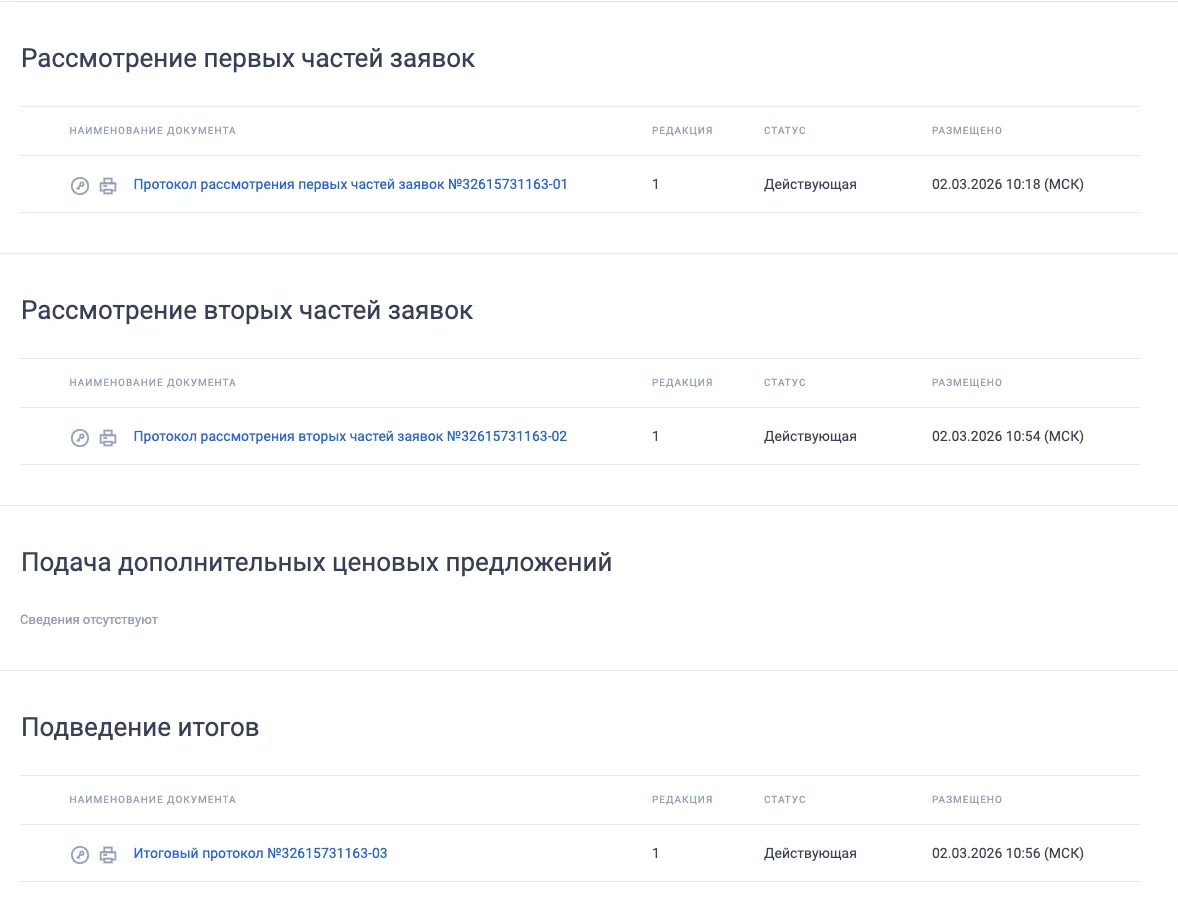This screenshot has width=1178, height=916.
Task: Click 'Статус' header in the second parts table
Action: click(x=784, y=383)
